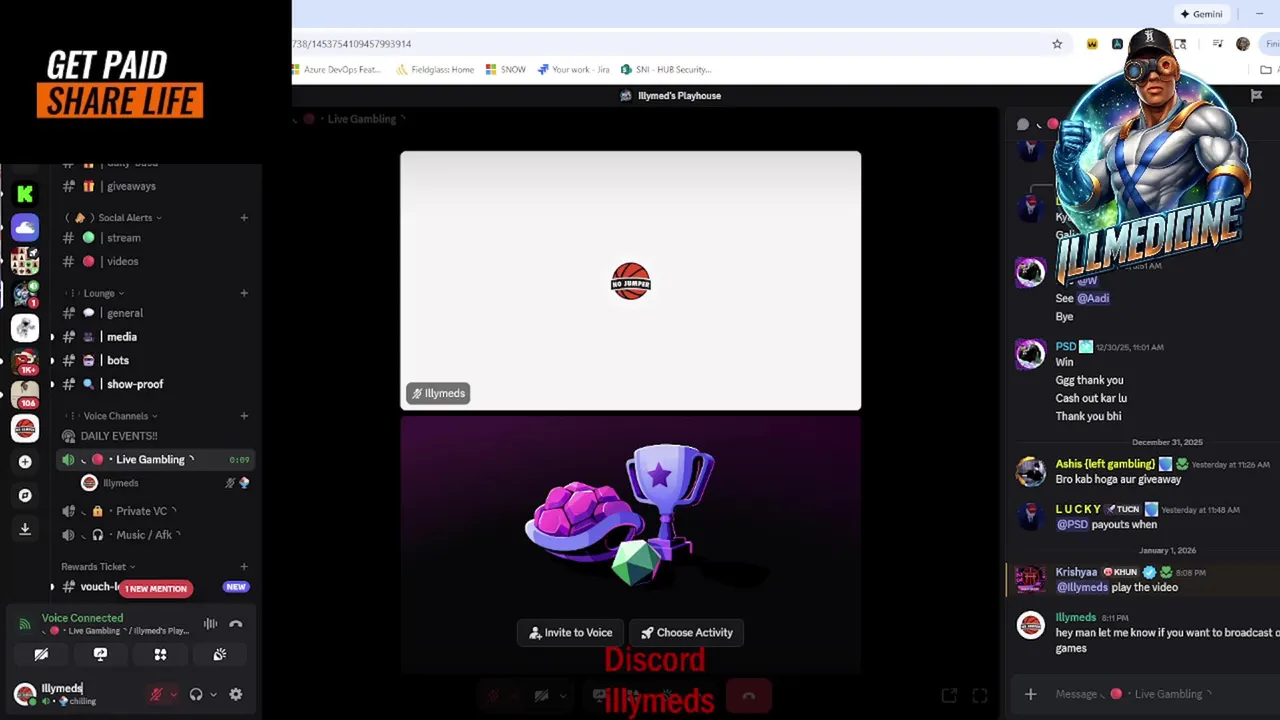This screenshot has height=720, width=1280.
Task: Select Live Gambling voice channel
Action: [155, 460]
